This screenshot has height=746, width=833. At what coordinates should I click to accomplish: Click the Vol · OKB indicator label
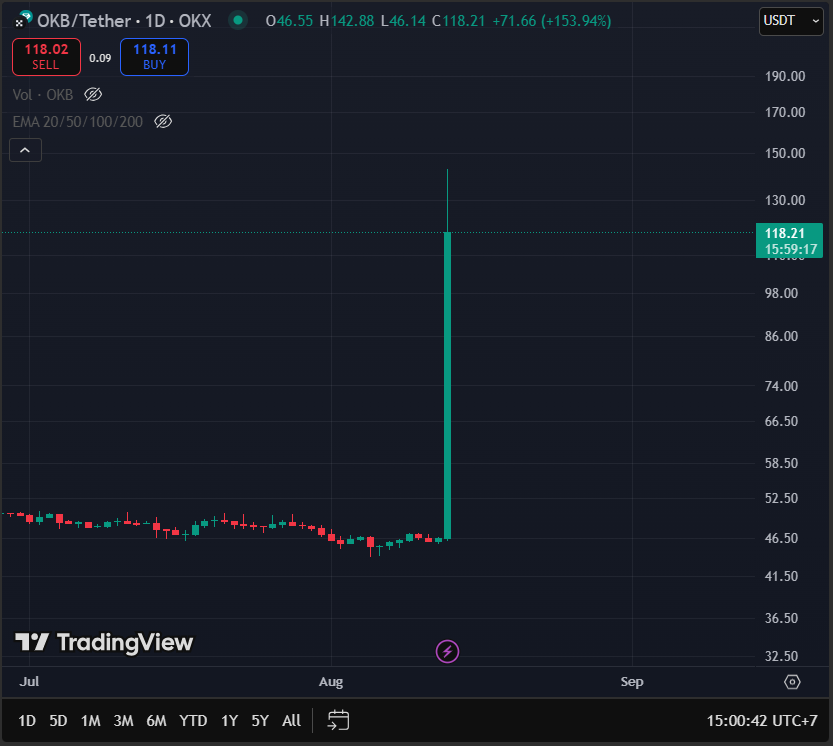click(42, 95)
